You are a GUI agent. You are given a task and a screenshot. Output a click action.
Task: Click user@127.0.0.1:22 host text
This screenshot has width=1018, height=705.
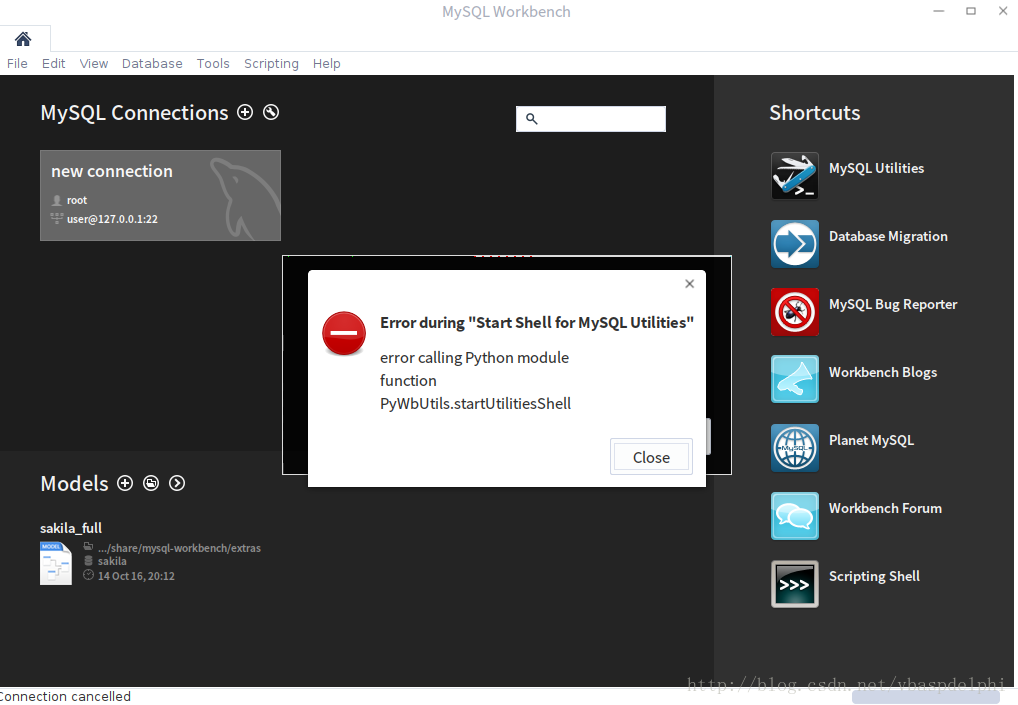(x=112, y=219)
